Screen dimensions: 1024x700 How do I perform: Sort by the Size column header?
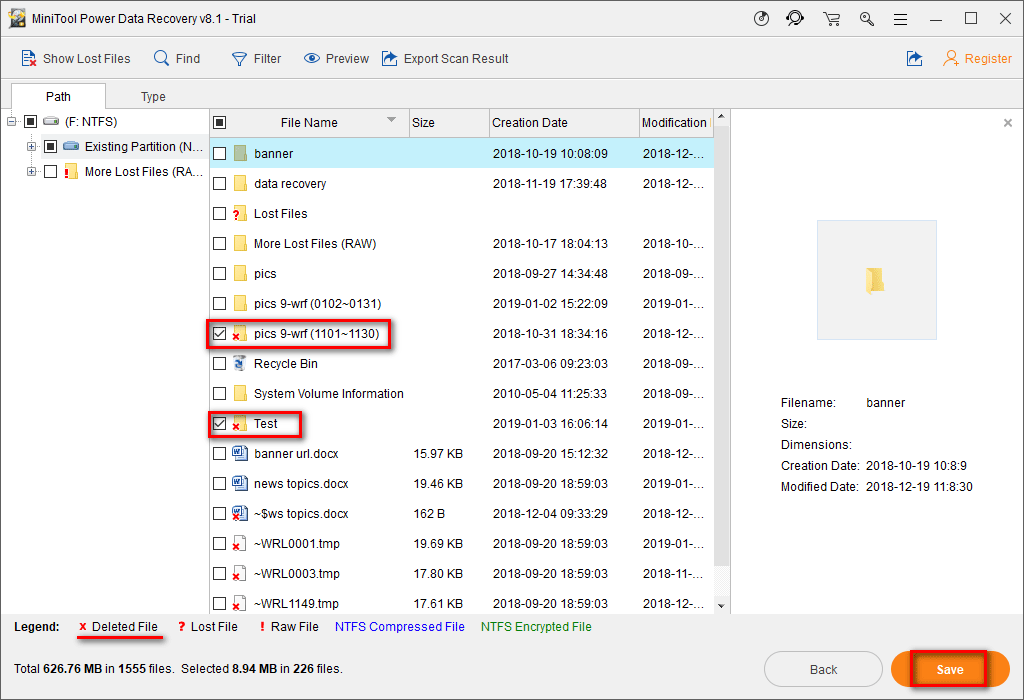pos(449,123)
